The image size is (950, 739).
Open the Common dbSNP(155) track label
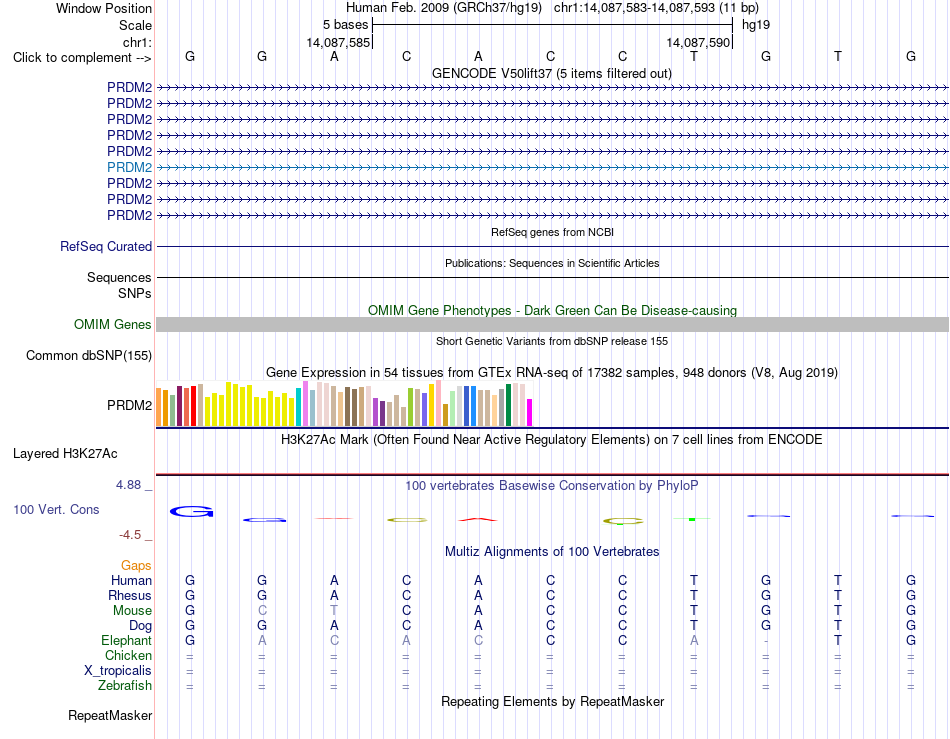[x=89, y=356]
